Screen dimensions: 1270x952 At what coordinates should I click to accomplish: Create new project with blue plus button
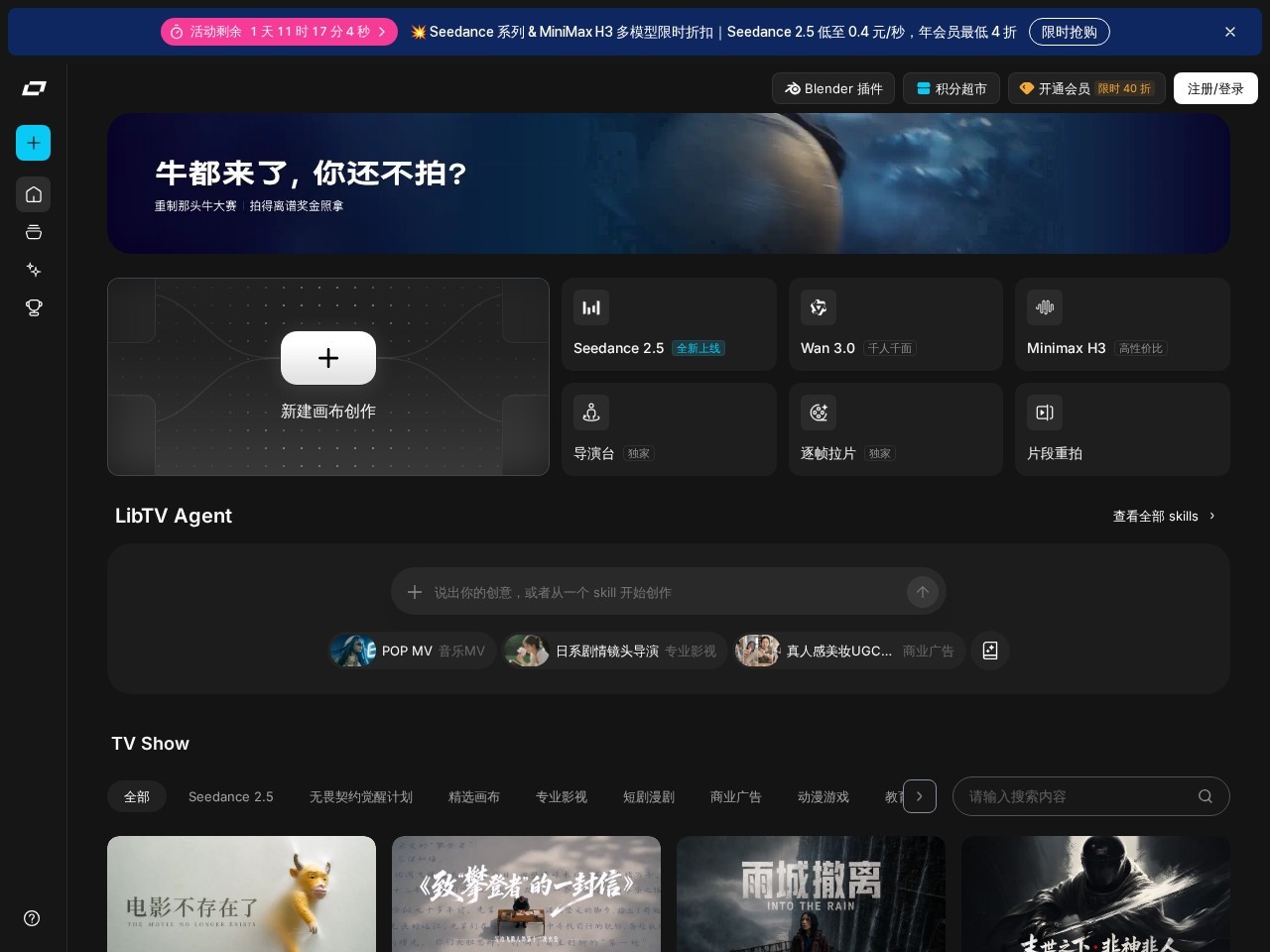tap(34, 143)
